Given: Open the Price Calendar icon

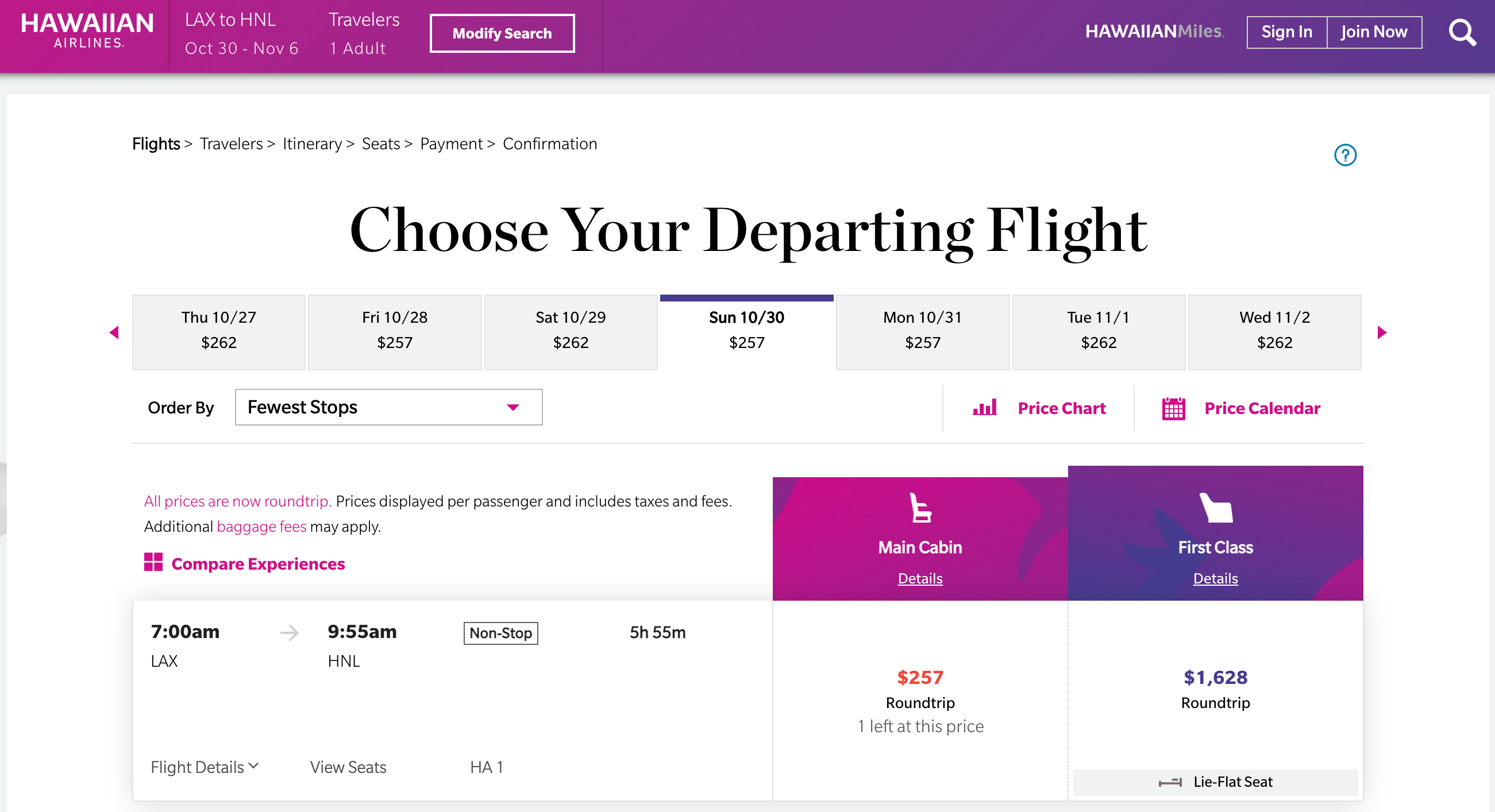Looking at the screenshot, I should tap(1173, 408).
